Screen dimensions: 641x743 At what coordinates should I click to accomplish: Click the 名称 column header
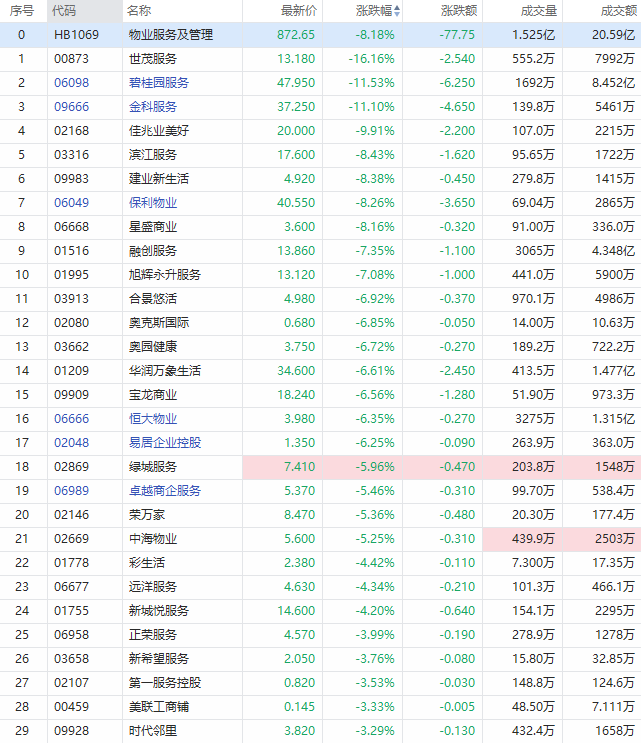139,11
